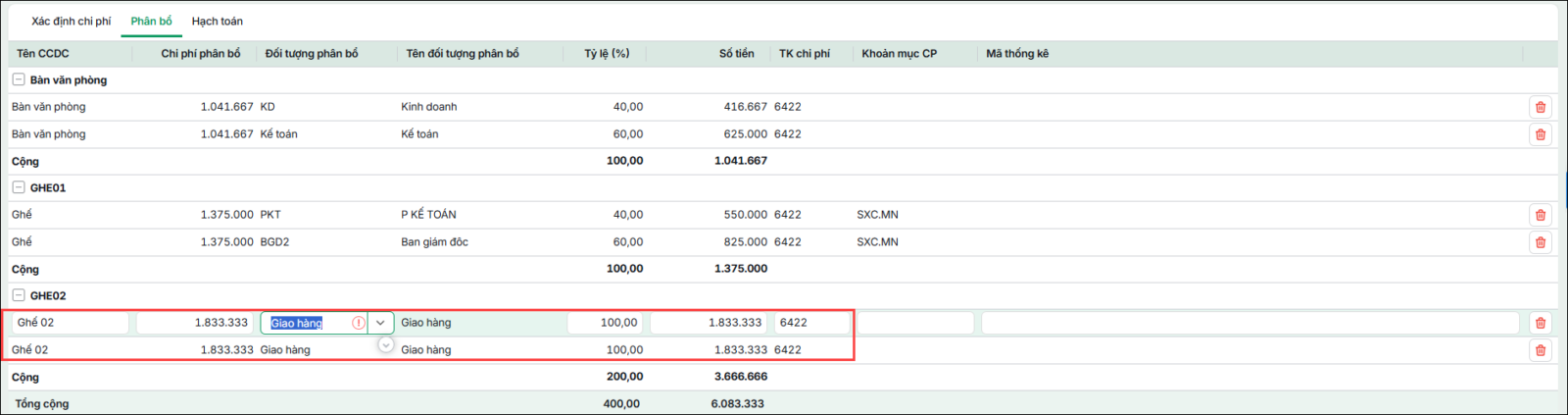Image resolution: width=1568 pixels, height=415 pixels.
Task: Click the small circular arrow below the dropdown
Action: tap(386, 344)
